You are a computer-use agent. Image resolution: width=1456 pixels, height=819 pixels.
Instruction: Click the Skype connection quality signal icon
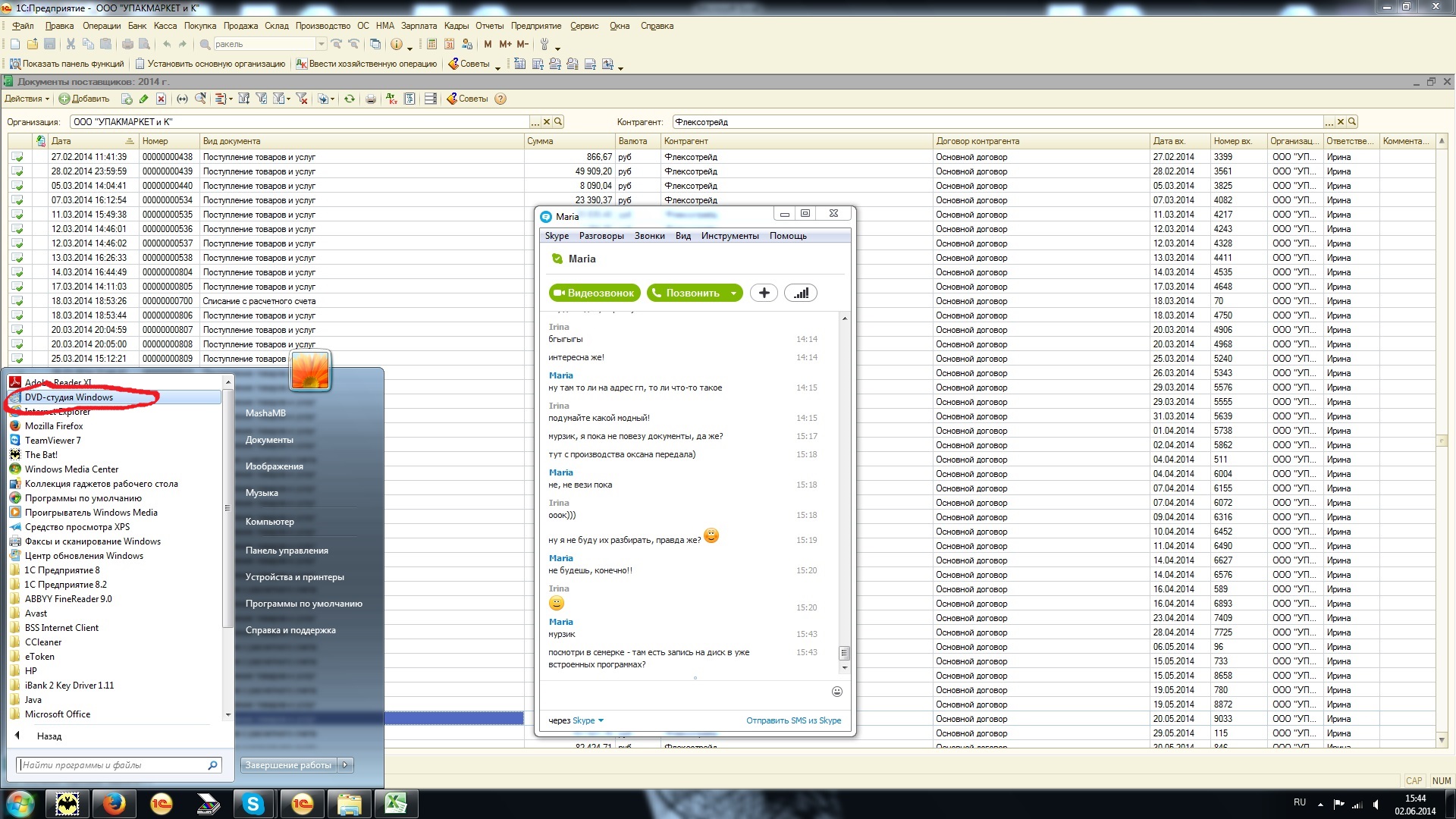(x=801, y=293)
